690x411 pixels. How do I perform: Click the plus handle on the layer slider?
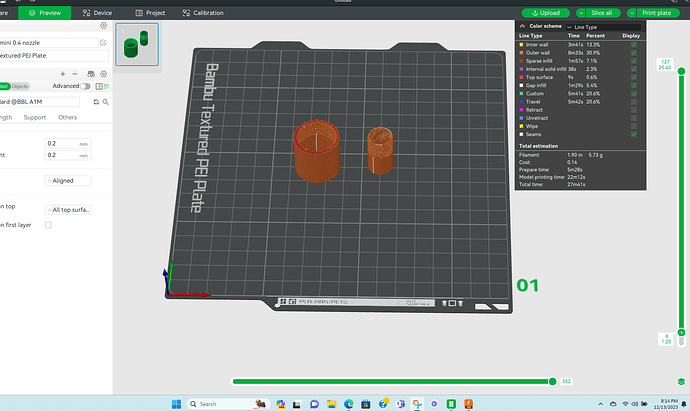681,333
